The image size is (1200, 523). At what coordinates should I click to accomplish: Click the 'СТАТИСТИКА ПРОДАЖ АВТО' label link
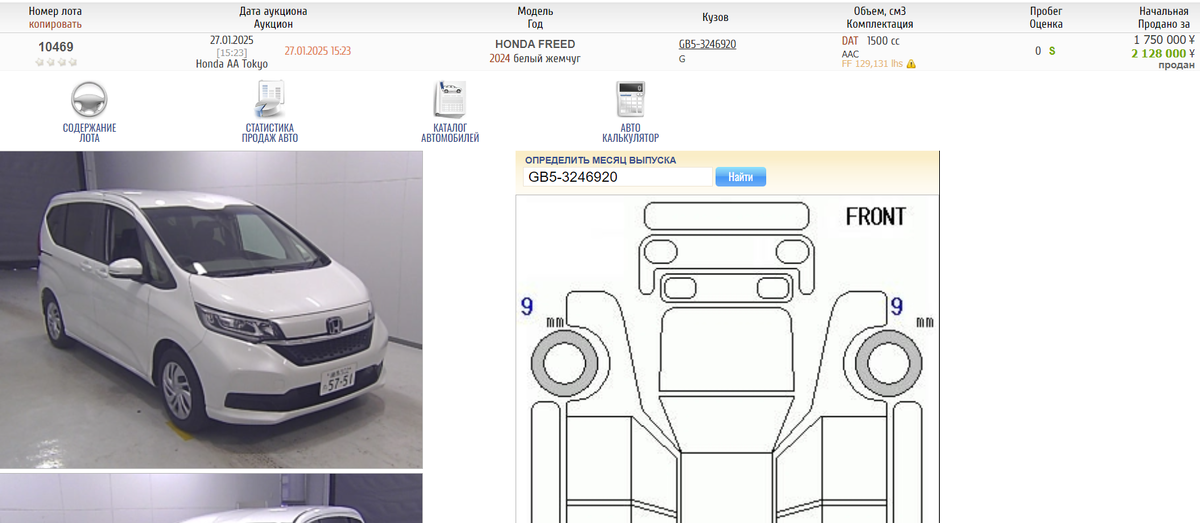(270, 133)
